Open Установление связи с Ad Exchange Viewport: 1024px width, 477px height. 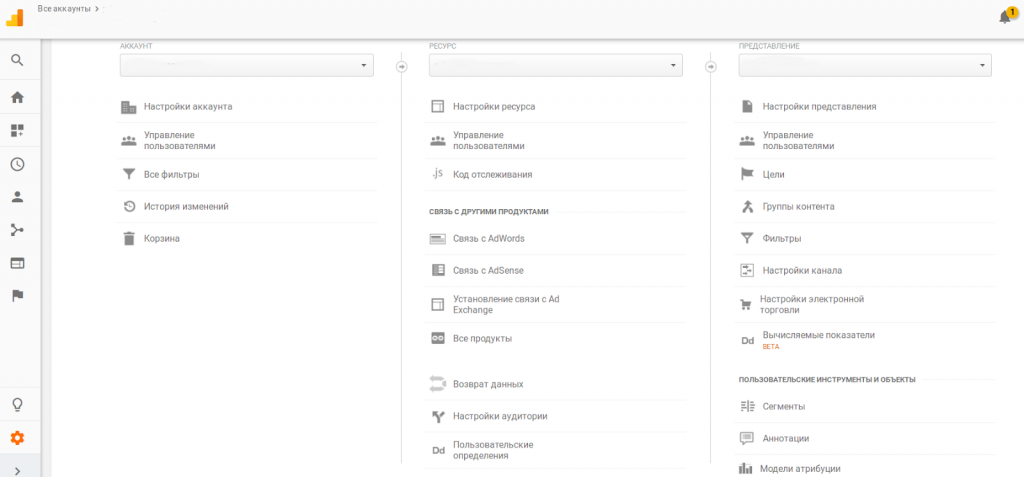pyautogui.click(x=506, y=304)
